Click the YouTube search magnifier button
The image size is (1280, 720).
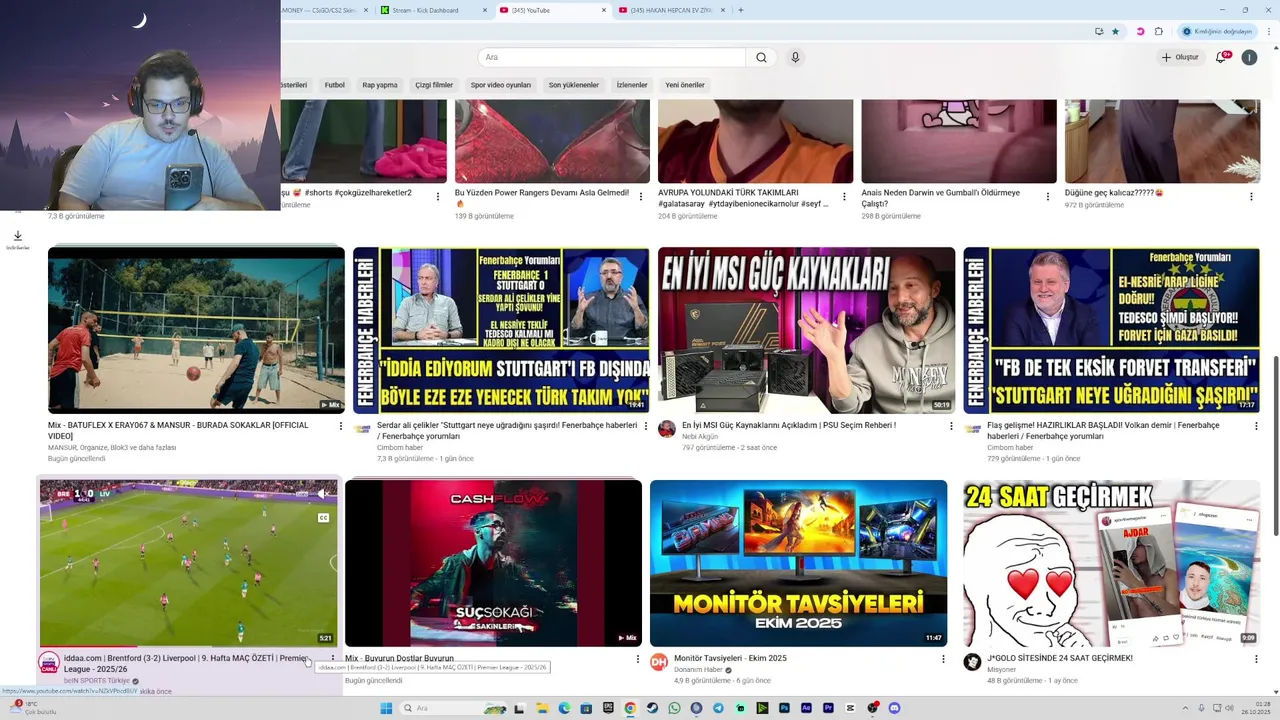[761, 57]
